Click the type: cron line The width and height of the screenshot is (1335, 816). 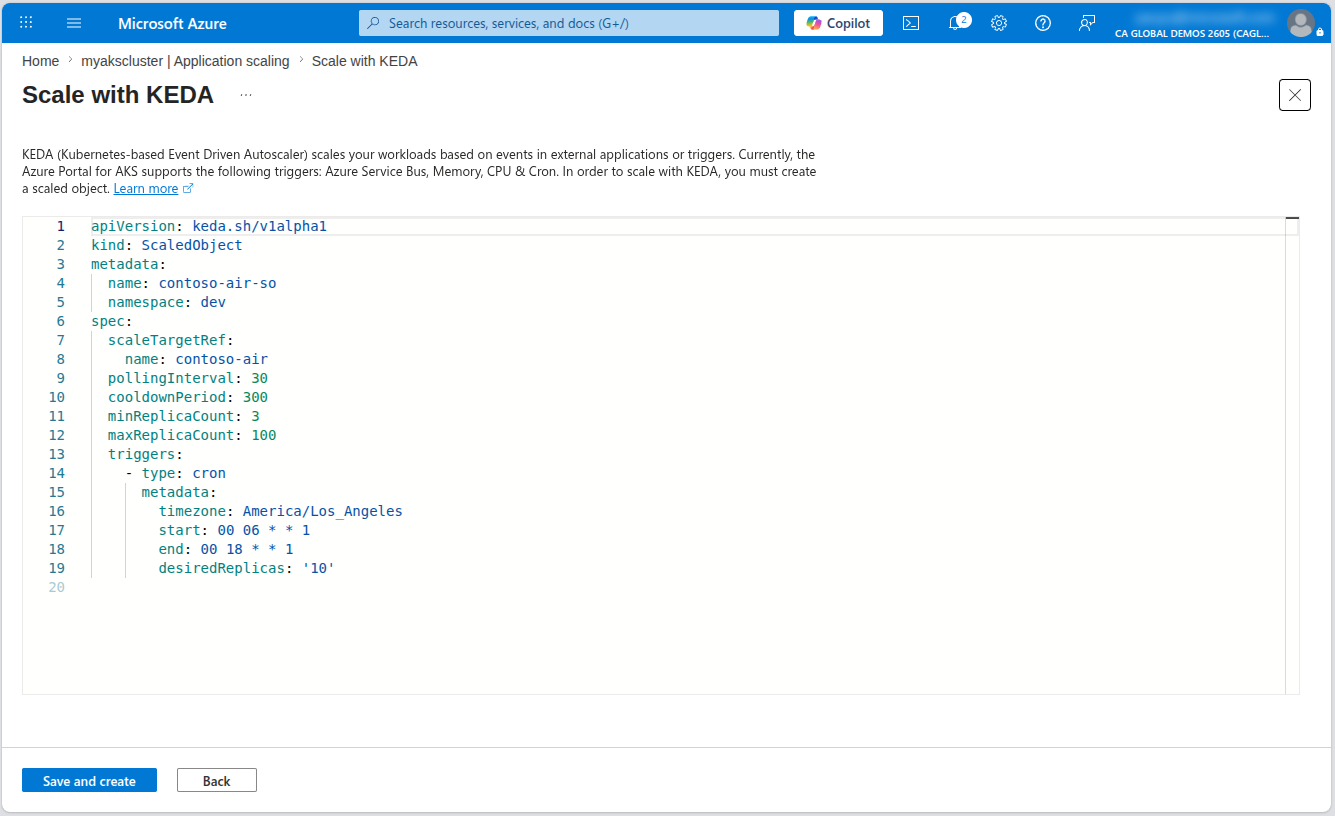(x=175, y=473)
